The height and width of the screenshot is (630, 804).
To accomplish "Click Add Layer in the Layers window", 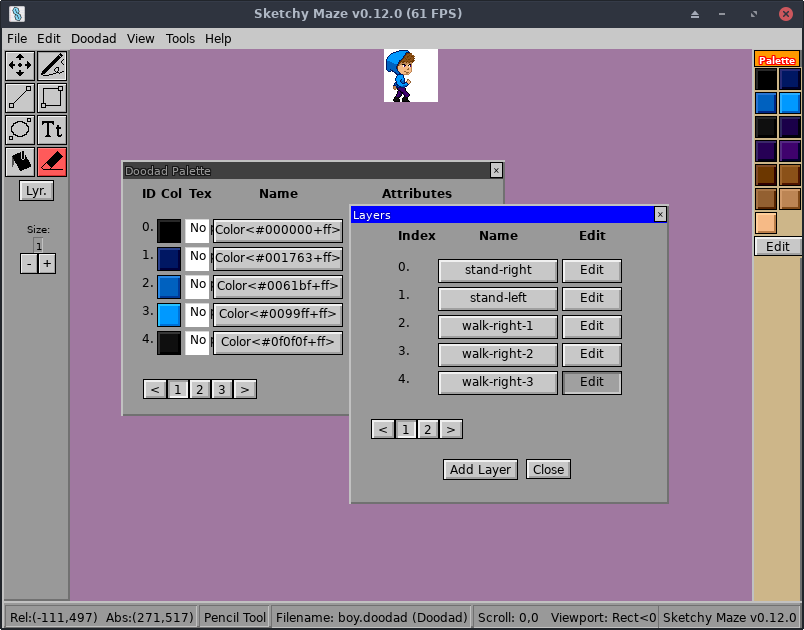I will [x=480, y=469].
